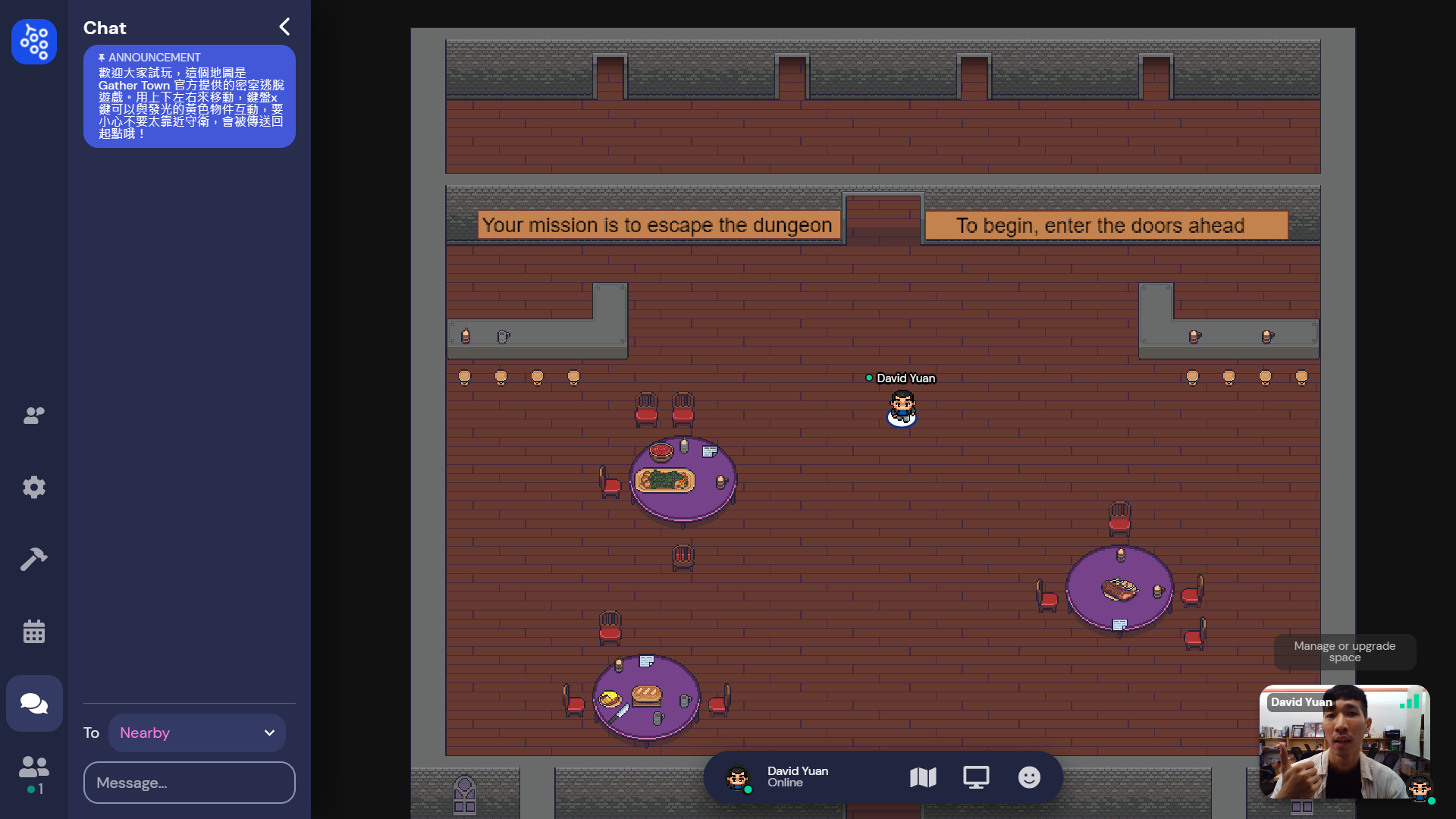Open the participants list icon
Image resolution: width=1456 pixels, height=819 pixels.
34,767
